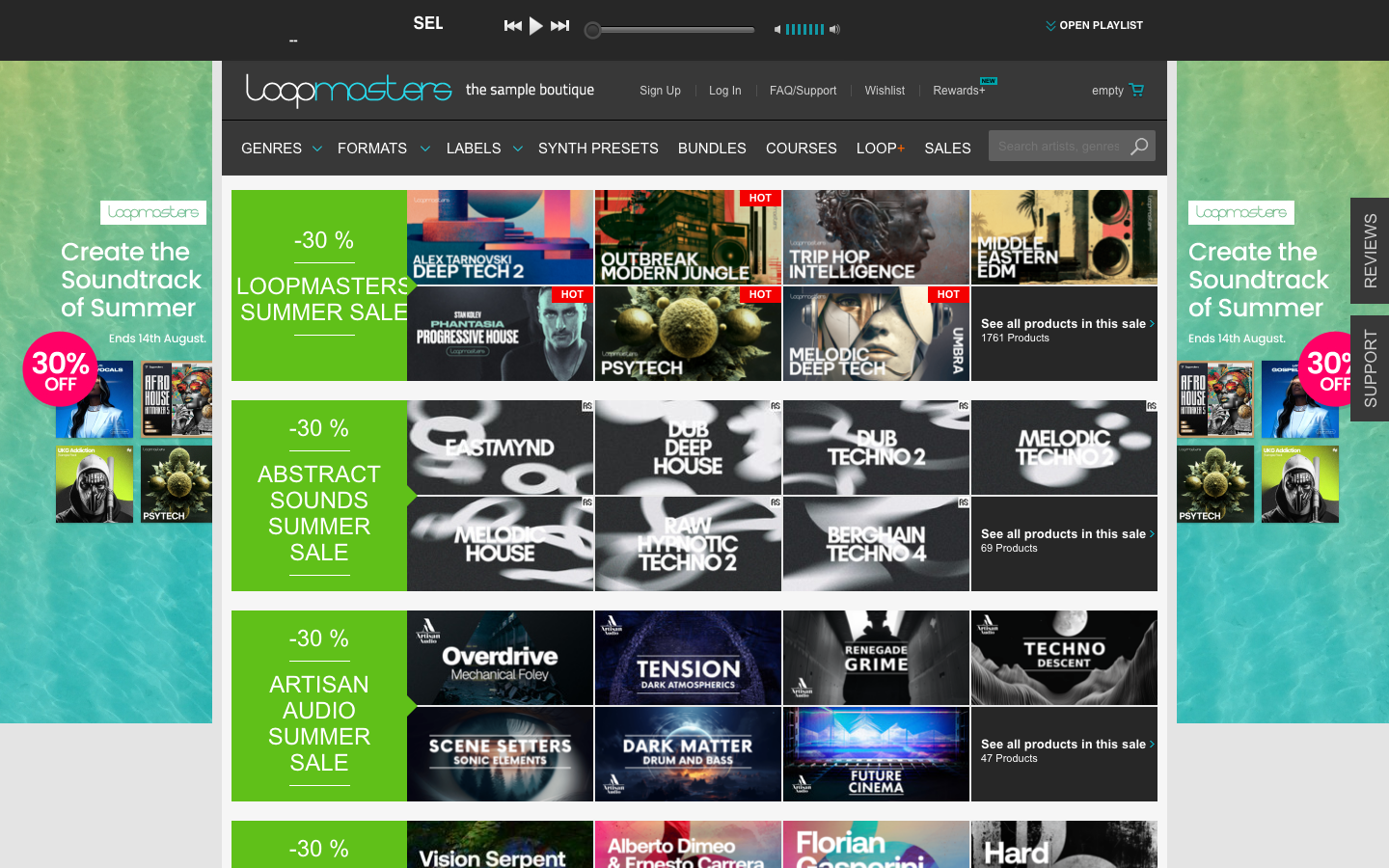Open Phantasia Progressive House pack

pos(500,334)
